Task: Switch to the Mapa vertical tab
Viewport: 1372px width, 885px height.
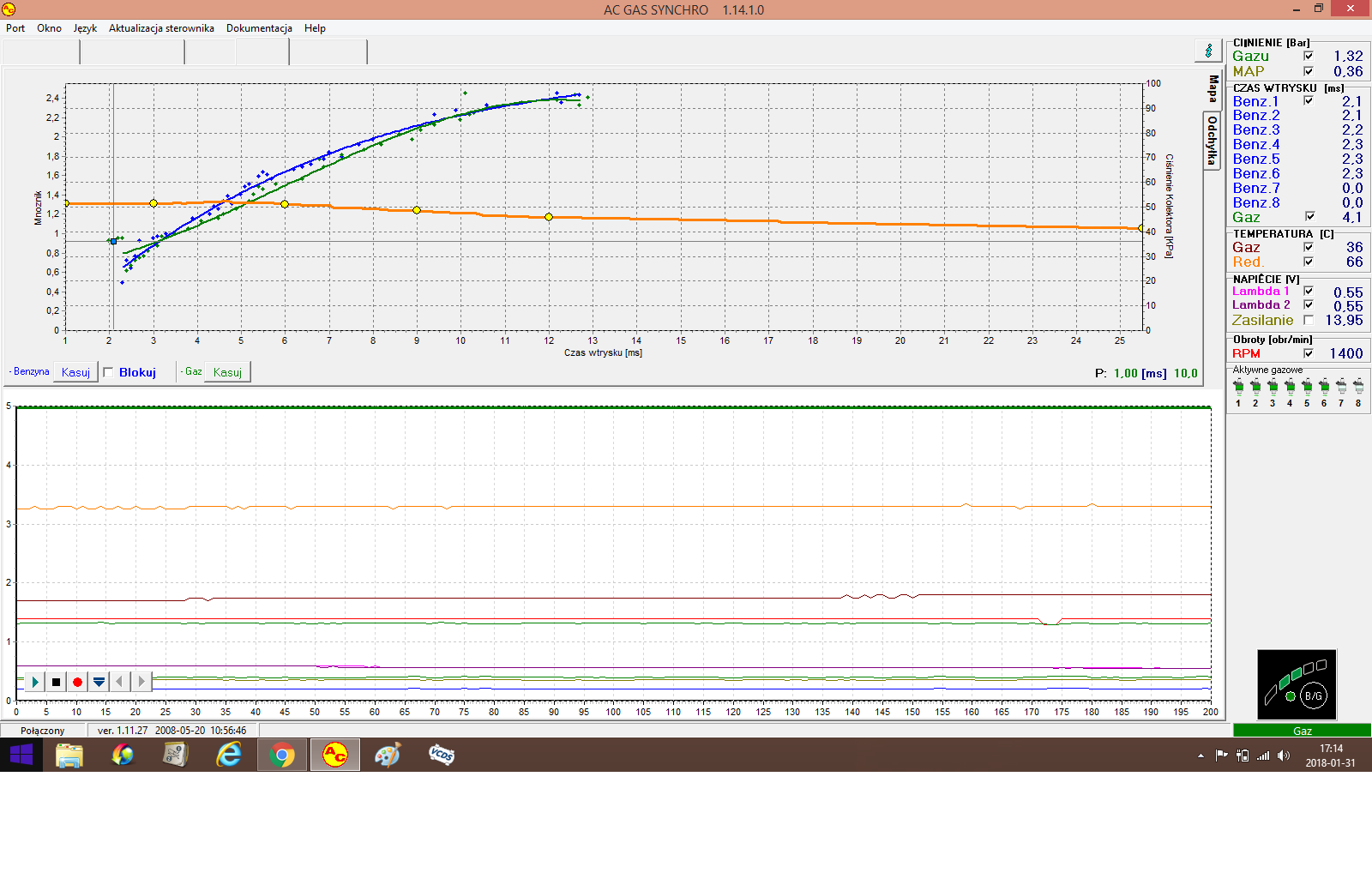Action: coord(1212,88)
